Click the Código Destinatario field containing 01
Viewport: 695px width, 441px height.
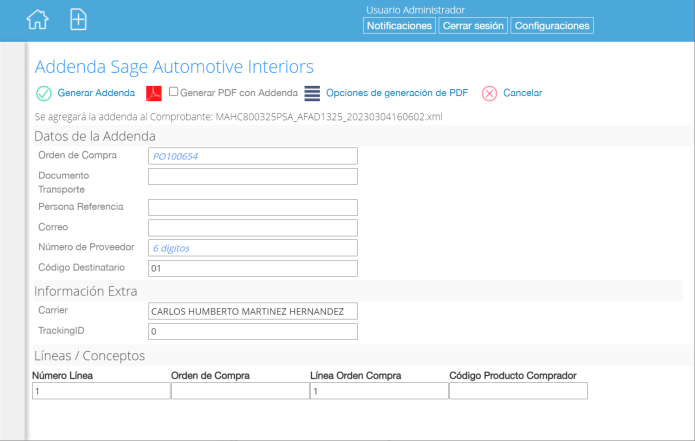[253, 269]
